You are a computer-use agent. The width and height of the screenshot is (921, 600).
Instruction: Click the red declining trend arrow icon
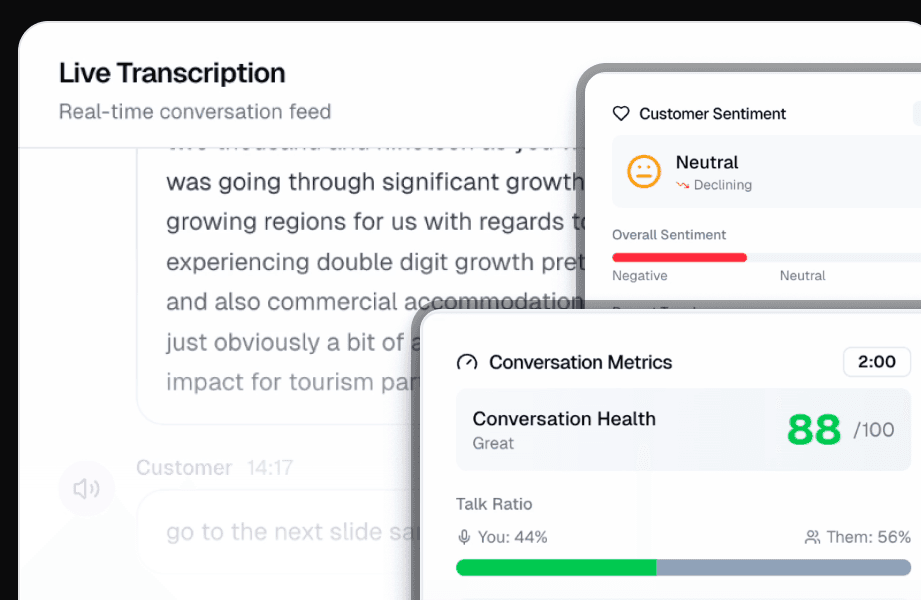pos(683,185)
